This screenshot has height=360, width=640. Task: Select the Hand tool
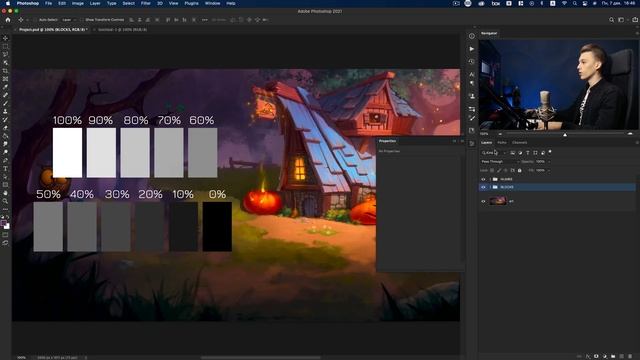5,193
